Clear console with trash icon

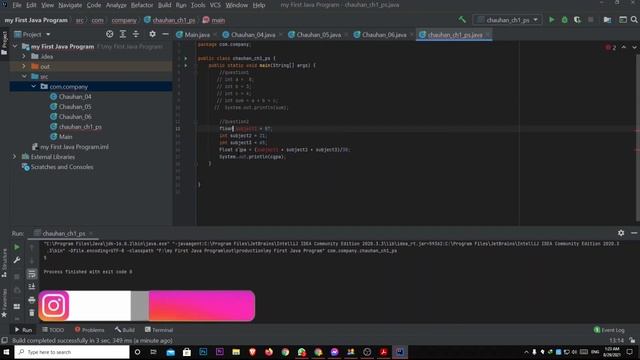[31, 313]
